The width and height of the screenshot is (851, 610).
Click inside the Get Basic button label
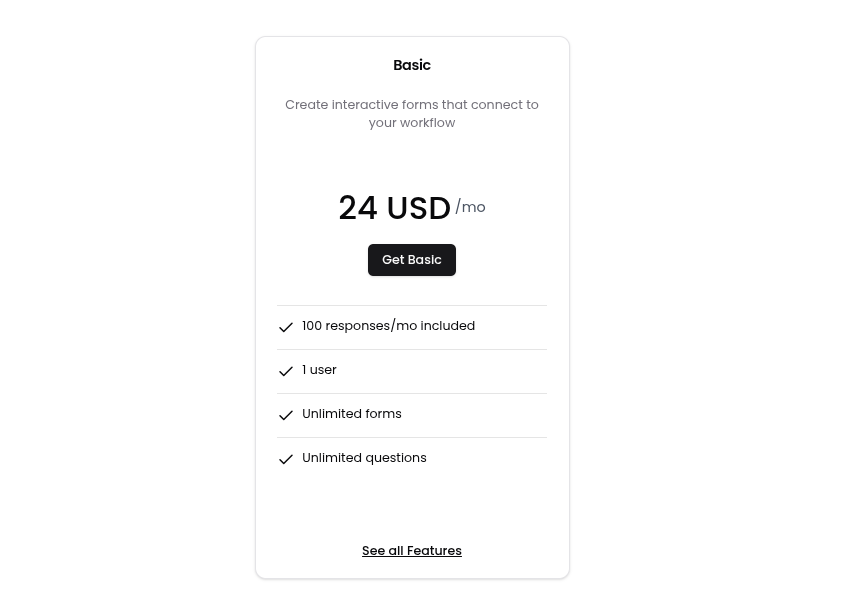[411, 259]
